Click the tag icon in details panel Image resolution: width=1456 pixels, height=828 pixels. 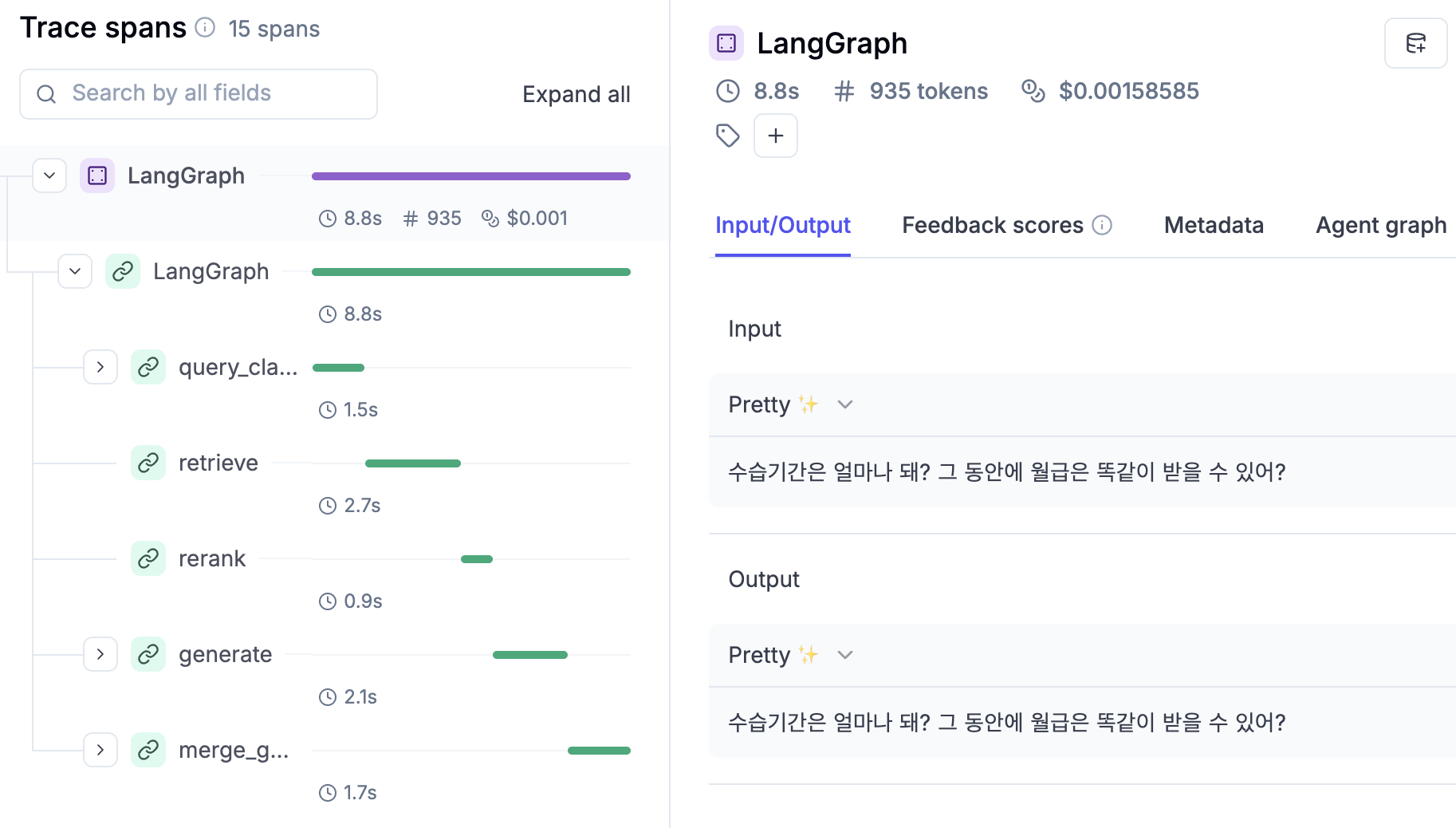tap(728, 136)
